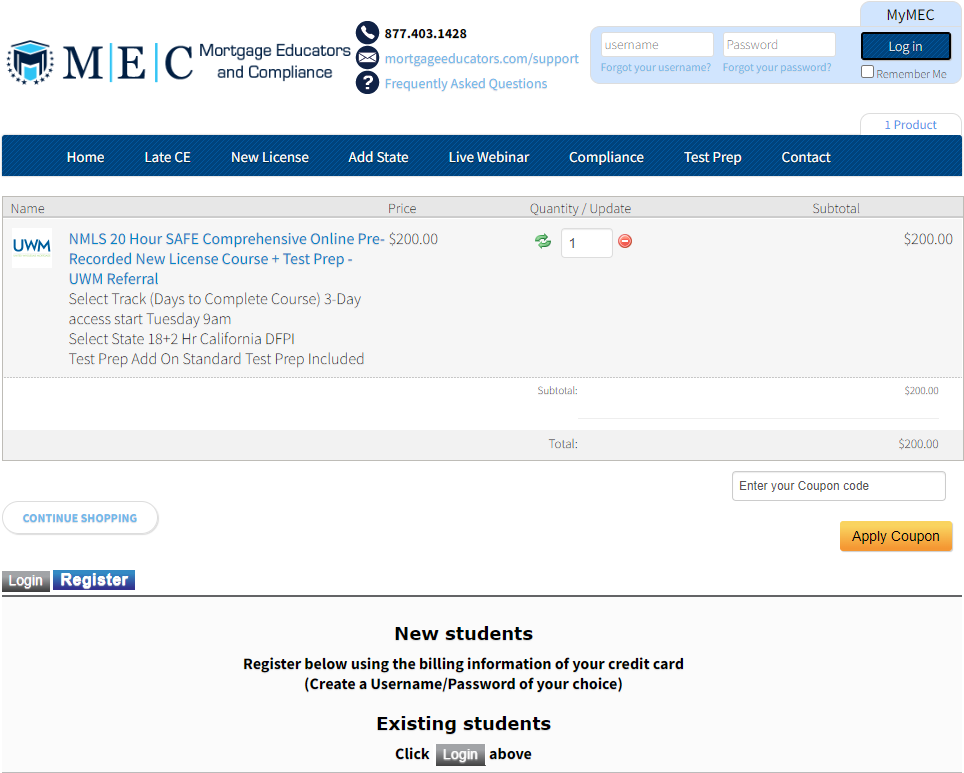Open the Live Webinar menu
Image resolution: width=964 pixels, height=773 pixels.
[489, 157]
